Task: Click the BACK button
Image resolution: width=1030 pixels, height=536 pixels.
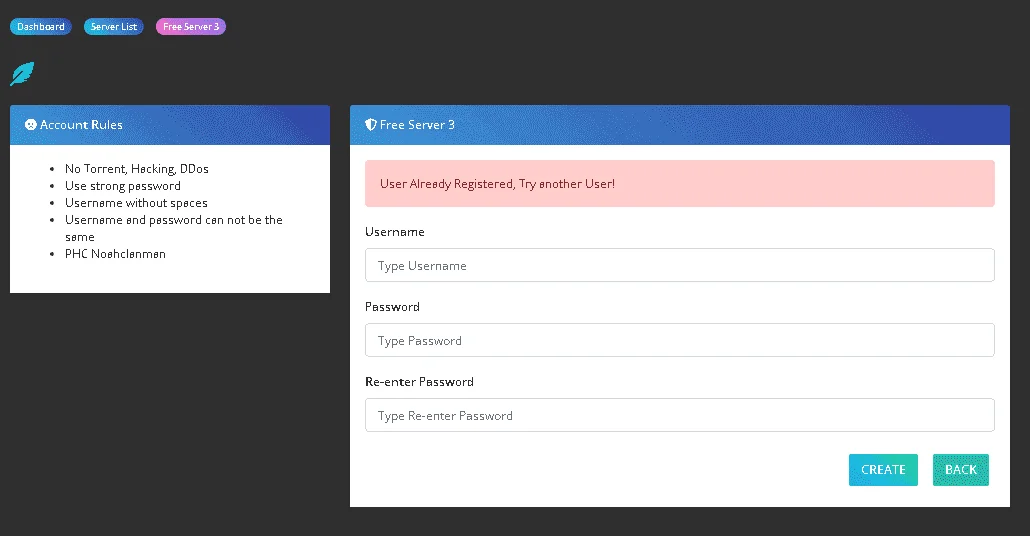Action: [x=960, y=470]
